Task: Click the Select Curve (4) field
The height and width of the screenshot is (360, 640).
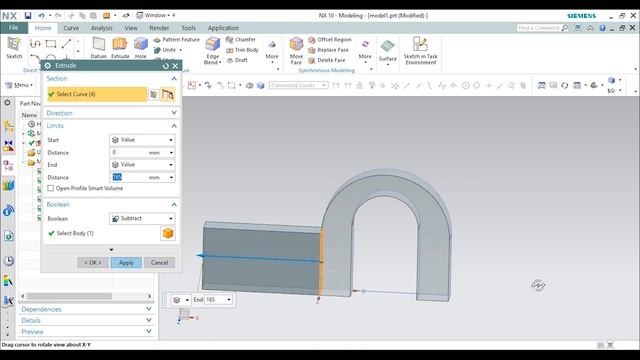Action: point(97,94)
